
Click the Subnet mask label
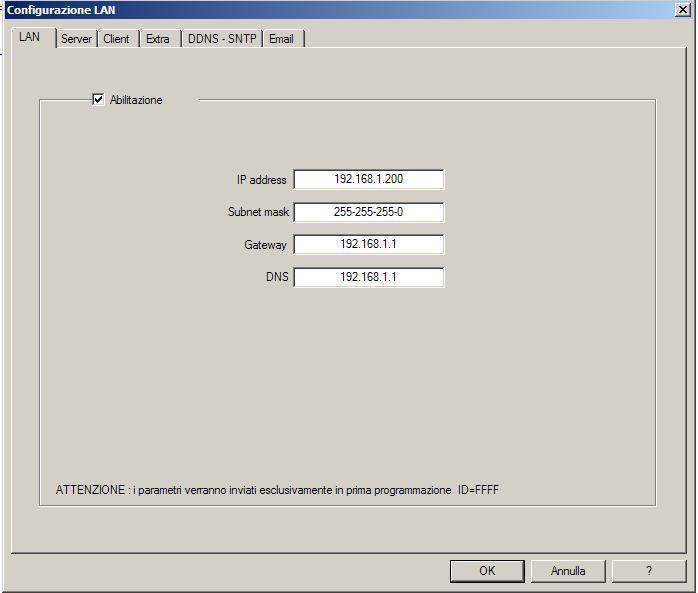(x=258, y=212)
